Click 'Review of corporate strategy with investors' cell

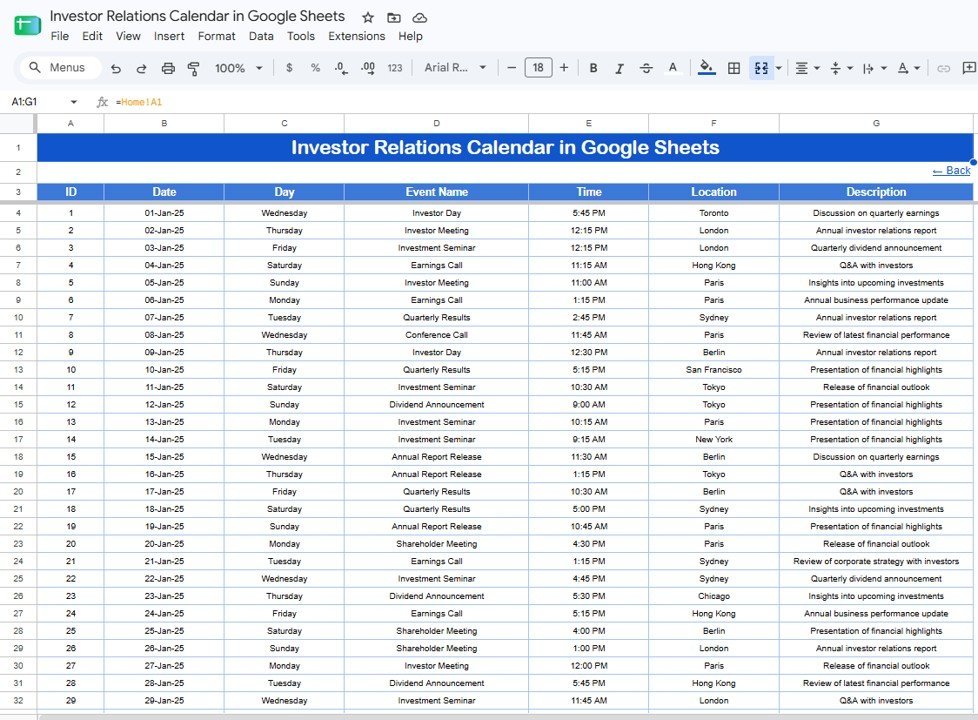pos(876,562)
